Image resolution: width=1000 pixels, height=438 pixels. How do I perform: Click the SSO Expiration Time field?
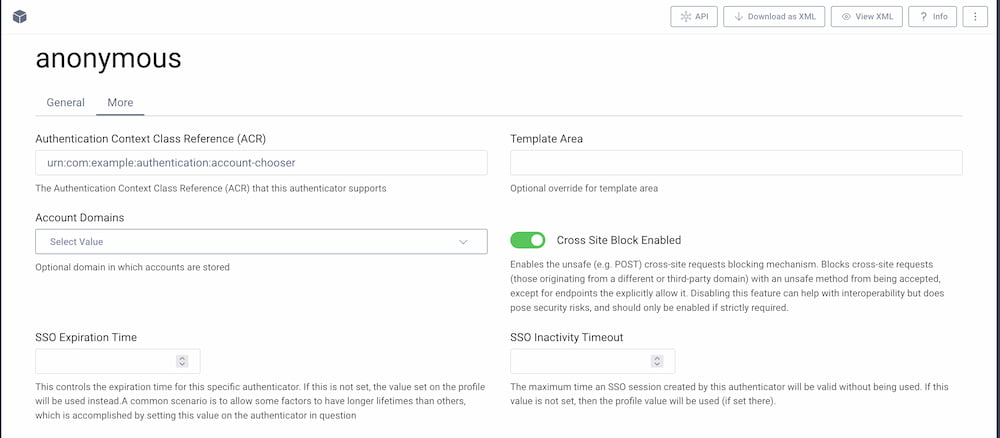pos(105,361)
